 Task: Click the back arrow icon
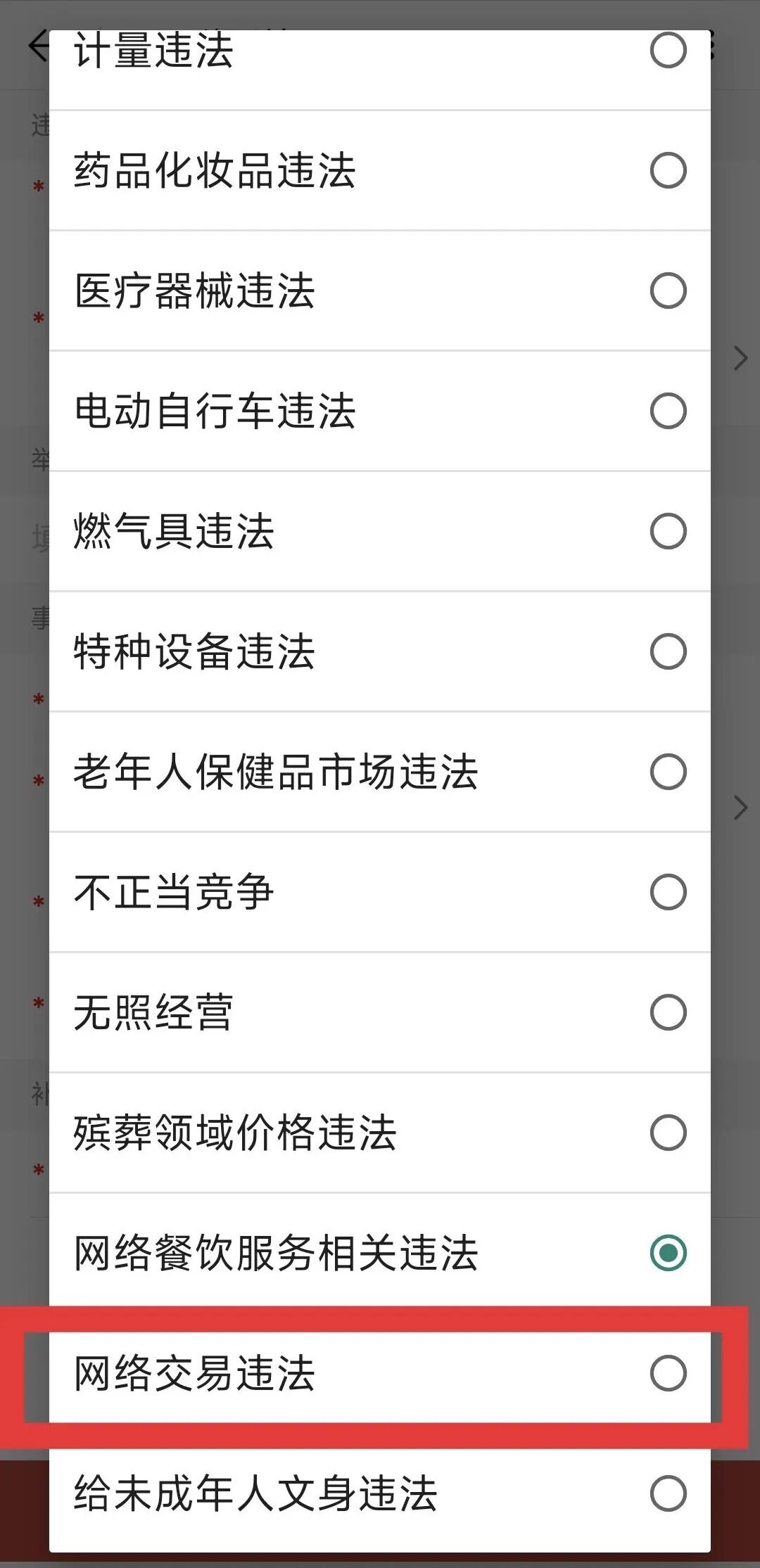tap(37, 46)
